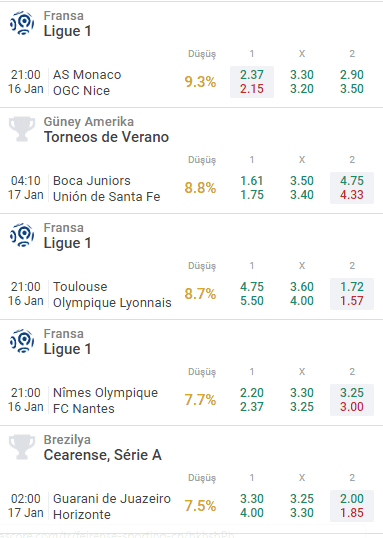The width and height of the screenshot is (383, 538).
Task: Open Toulouse vs Olympique Lyonnais match
Action: [x=112, y=295]
